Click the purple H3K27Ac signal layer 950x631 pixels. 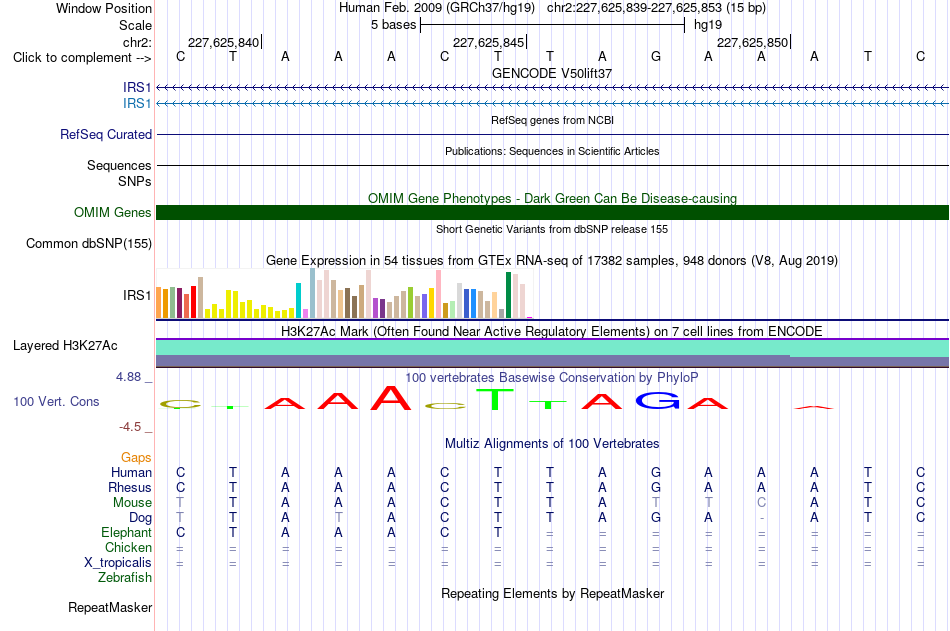[x=552, y=361]
